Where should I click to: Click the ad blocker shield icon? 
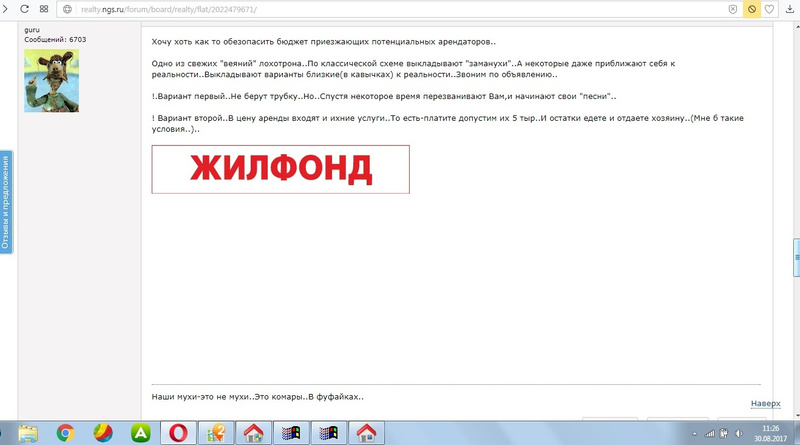coord(733,9)
